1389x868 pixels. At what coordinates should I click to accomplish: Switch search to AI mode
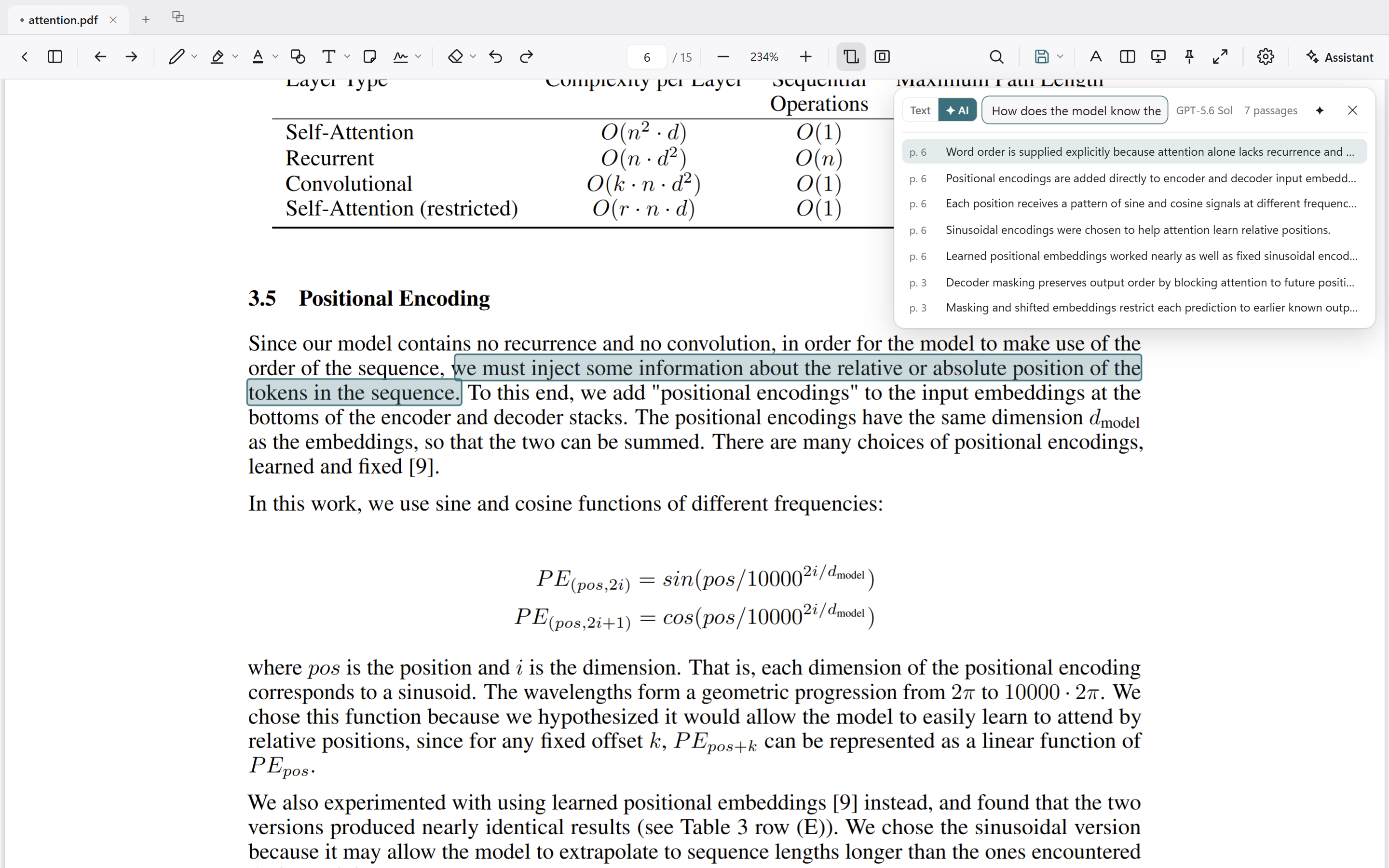957,110
